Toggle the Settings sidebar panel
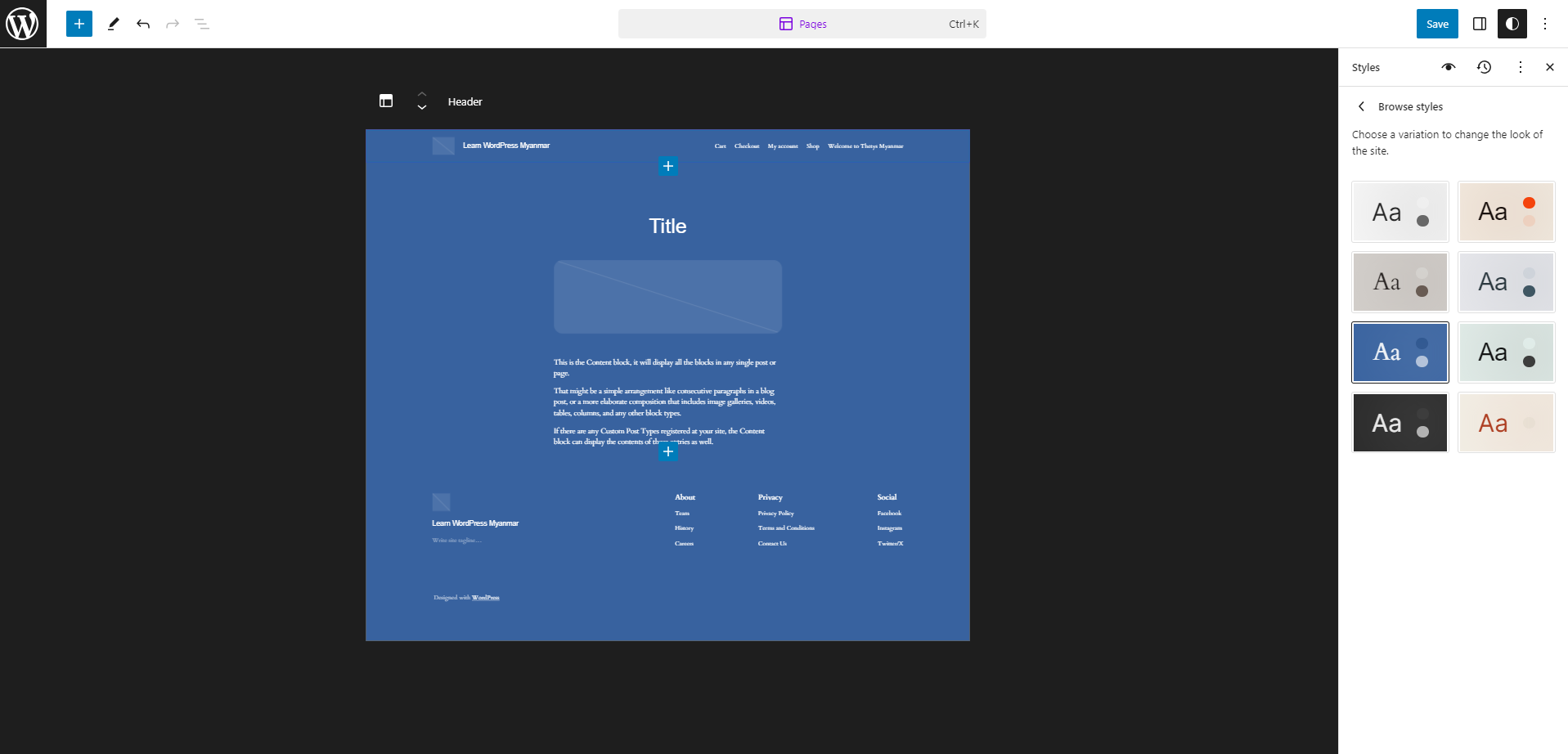This screenshot has height=754, width=1568. click(x=1479, y=24)
